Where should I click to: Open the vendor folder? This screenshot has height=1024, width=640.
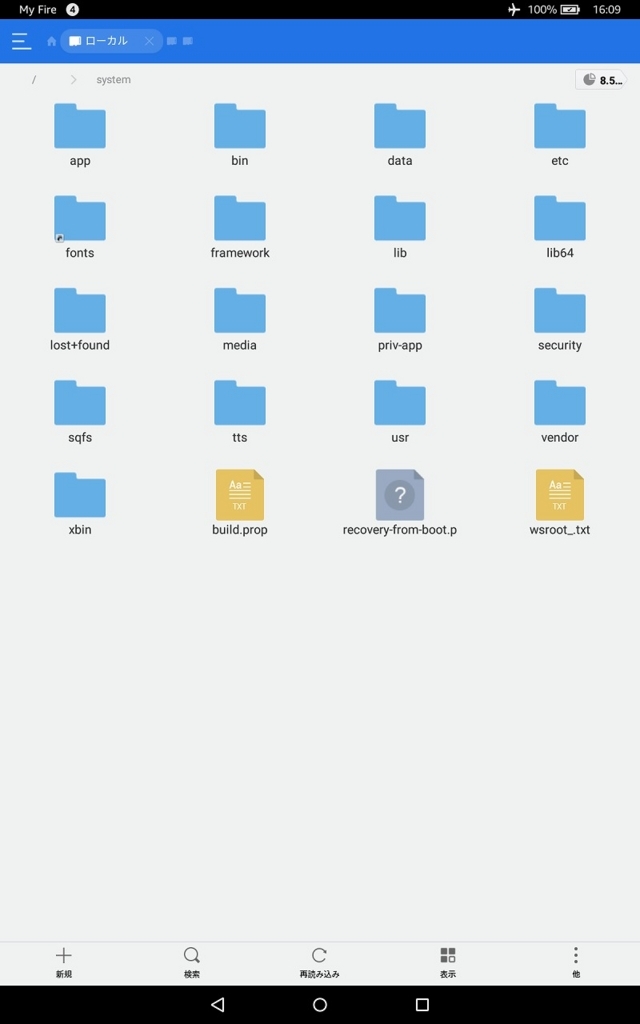pos(560,411)
